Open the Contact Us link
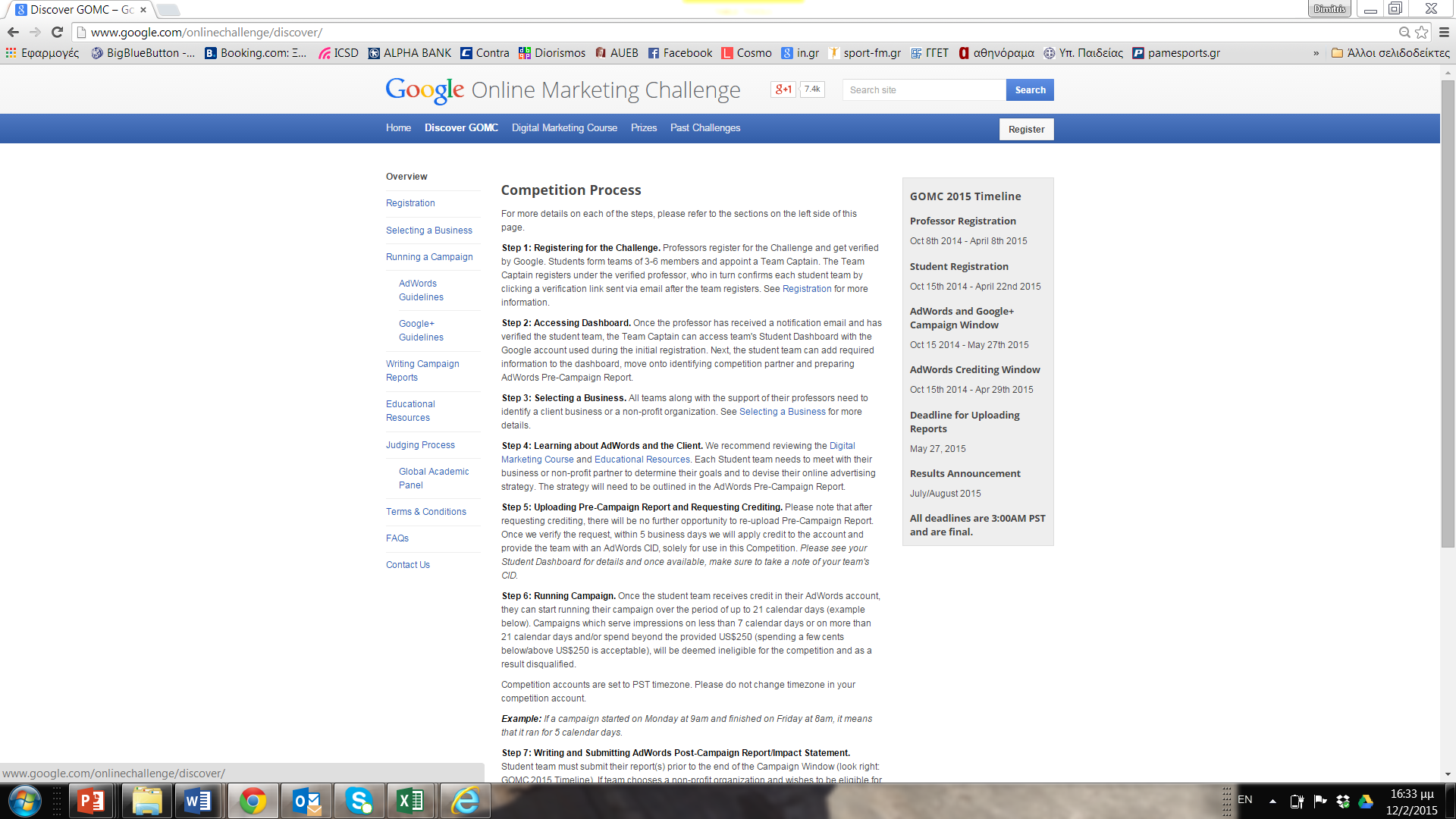Image resolution: width=1456 pixels, height=819 pixels. (x=408, y=565)
